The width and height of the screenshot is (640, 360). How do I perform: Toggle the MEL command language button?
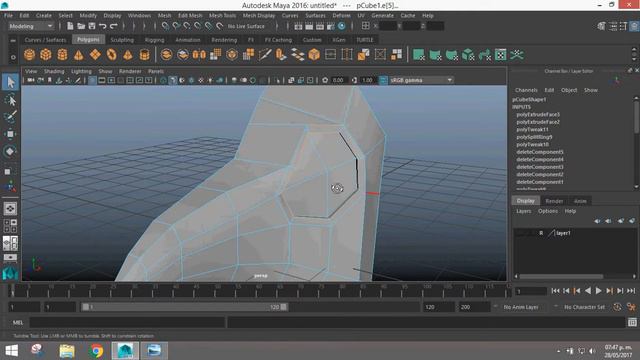coord(18,322)
